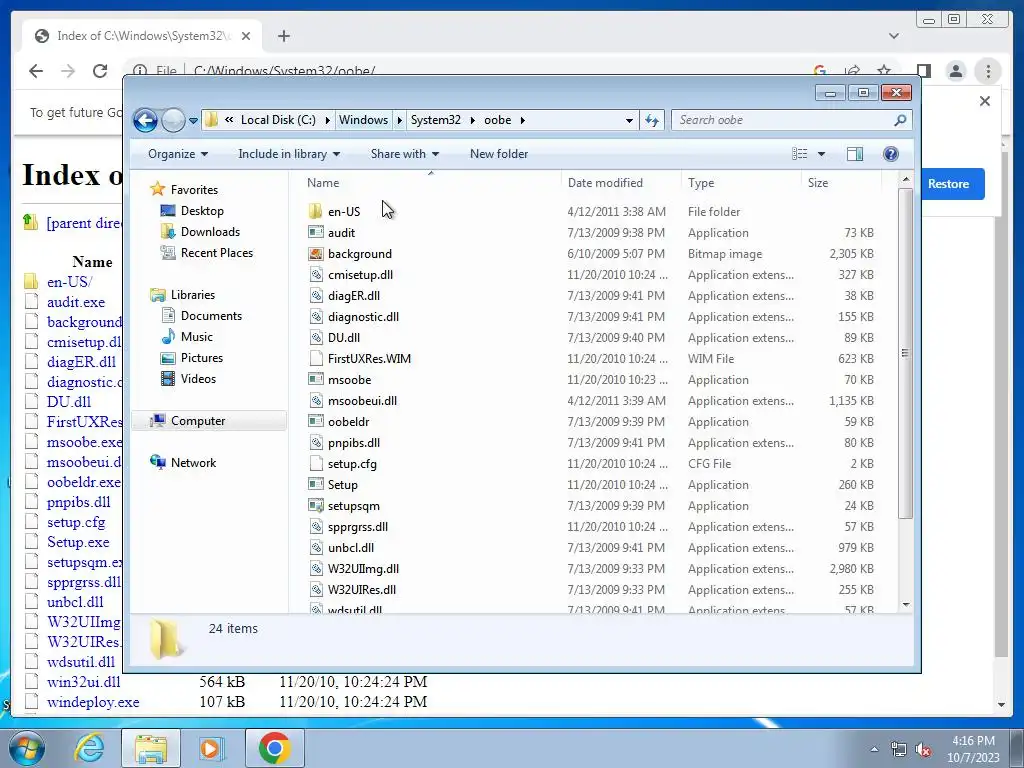Open en-US/ link in Chrome index
Image resolution: width=1024 pixels, height=768 pixels.
click(69, 281)
